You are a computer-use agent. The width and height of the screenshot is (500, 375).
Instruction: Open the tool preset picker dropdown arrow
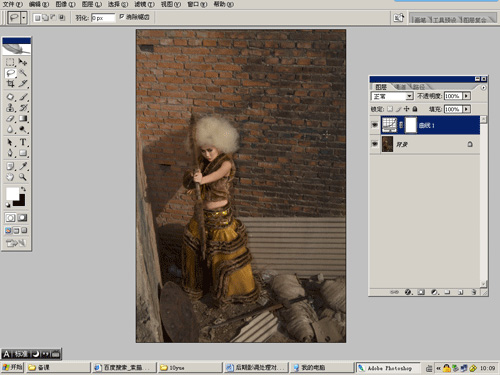(x=24, y=18)
